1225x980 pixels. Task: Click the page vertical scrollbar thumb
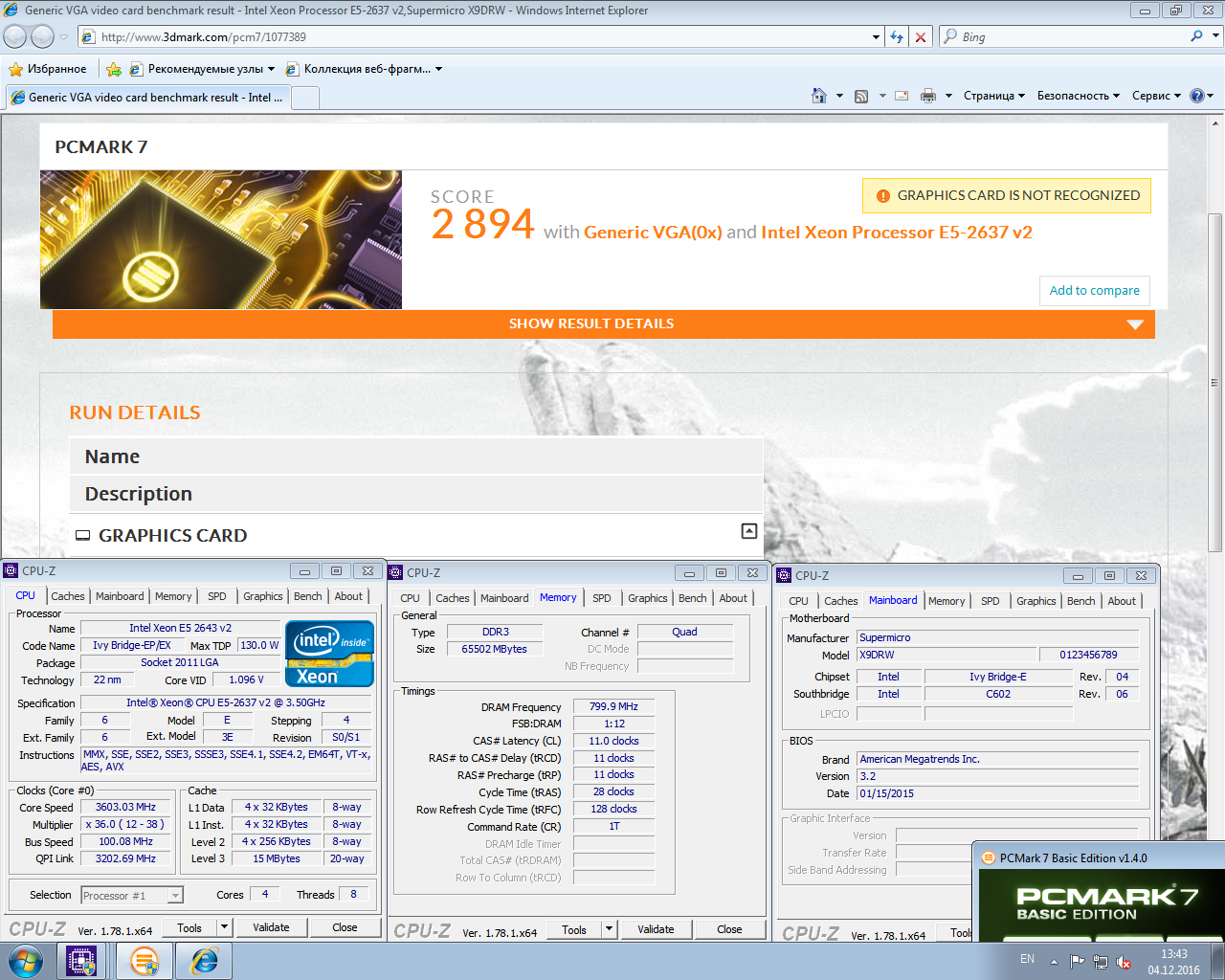tap(1215, 383)
